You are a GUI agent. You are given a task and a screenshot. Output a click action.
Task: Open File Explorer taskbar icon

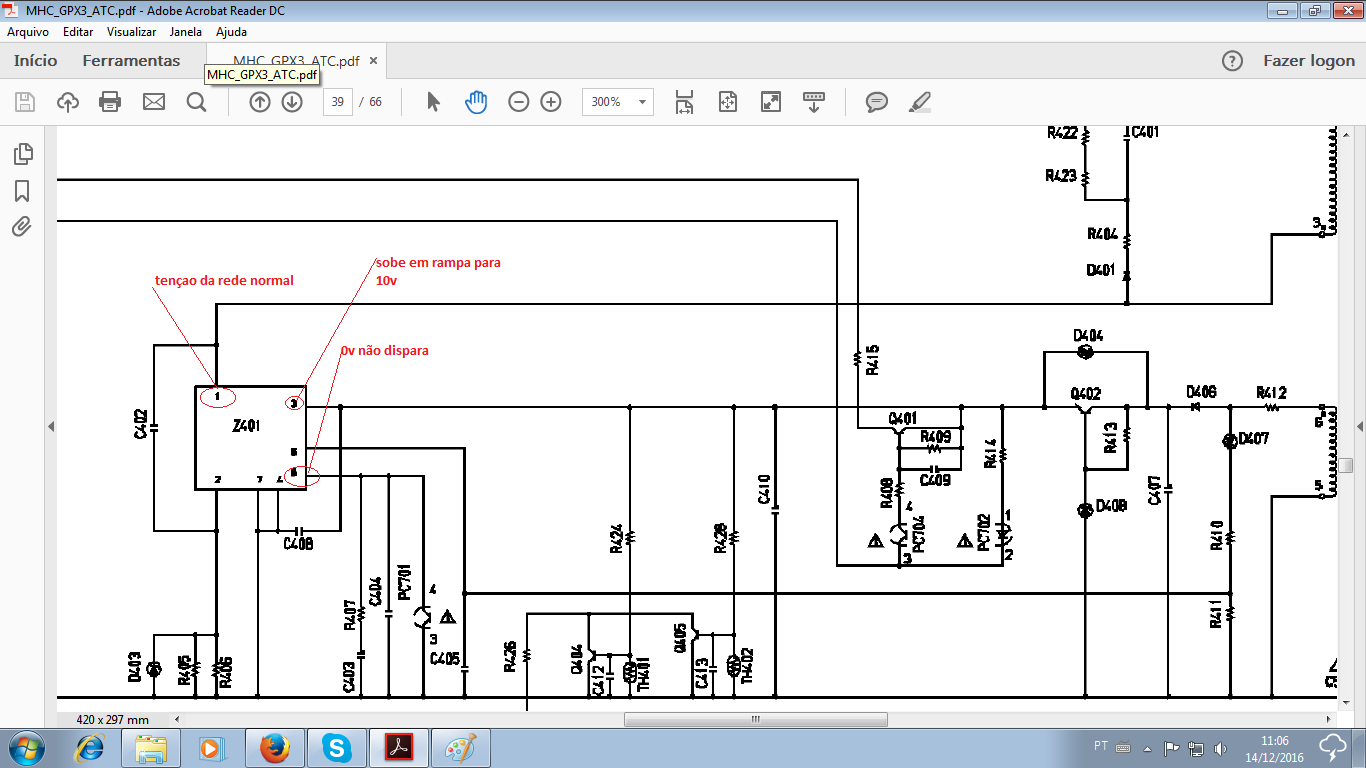[x=151, y=748]
